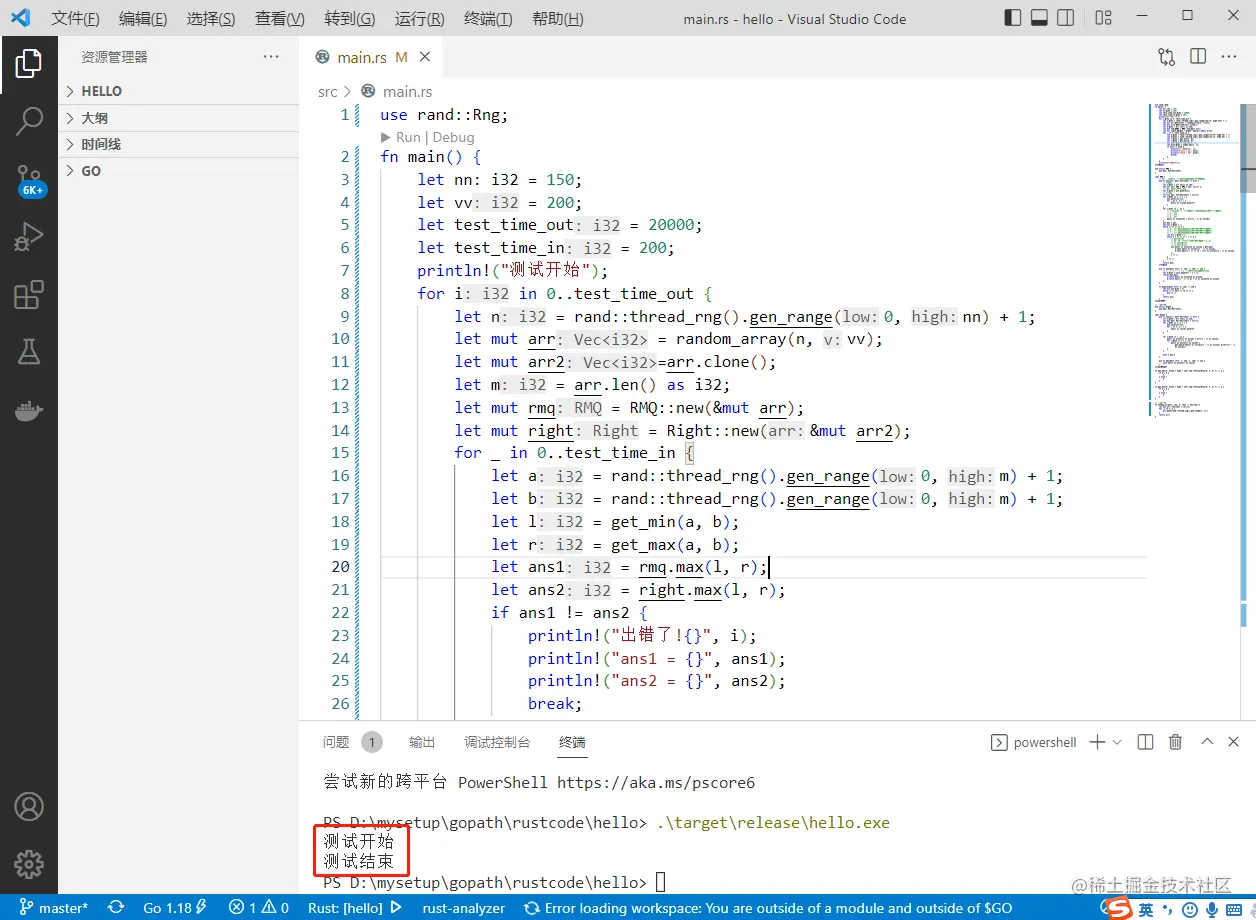The height and width of the screenshot is (920, 1256).
Task: Toggle IME language 英 indicator
Action: pyautogui.click(x=1146, y=908)
